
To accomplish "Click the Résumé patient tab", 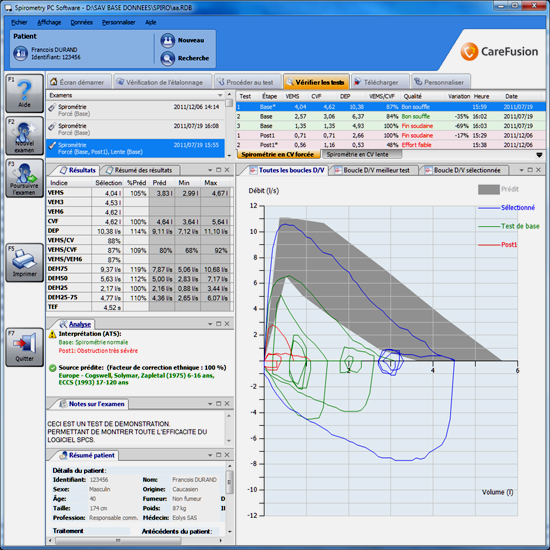I will [x=88, y=455].
